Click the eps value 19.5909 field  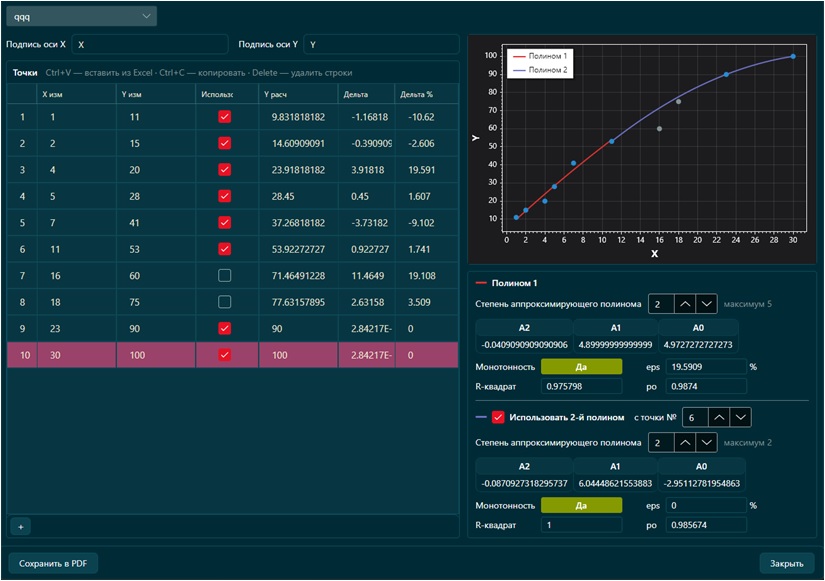(x=706, y=367)
